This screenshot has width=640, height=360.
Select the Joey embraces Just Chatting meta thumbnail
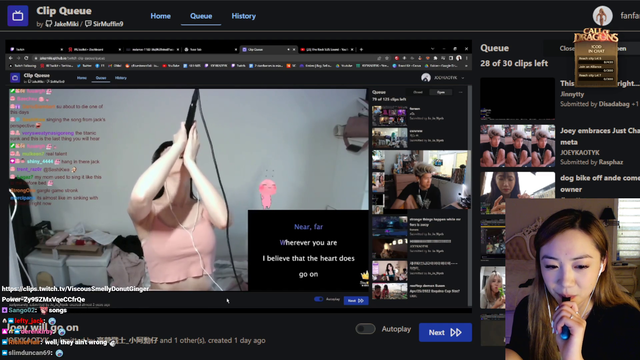pyautogui.click(x=517, y=146)
